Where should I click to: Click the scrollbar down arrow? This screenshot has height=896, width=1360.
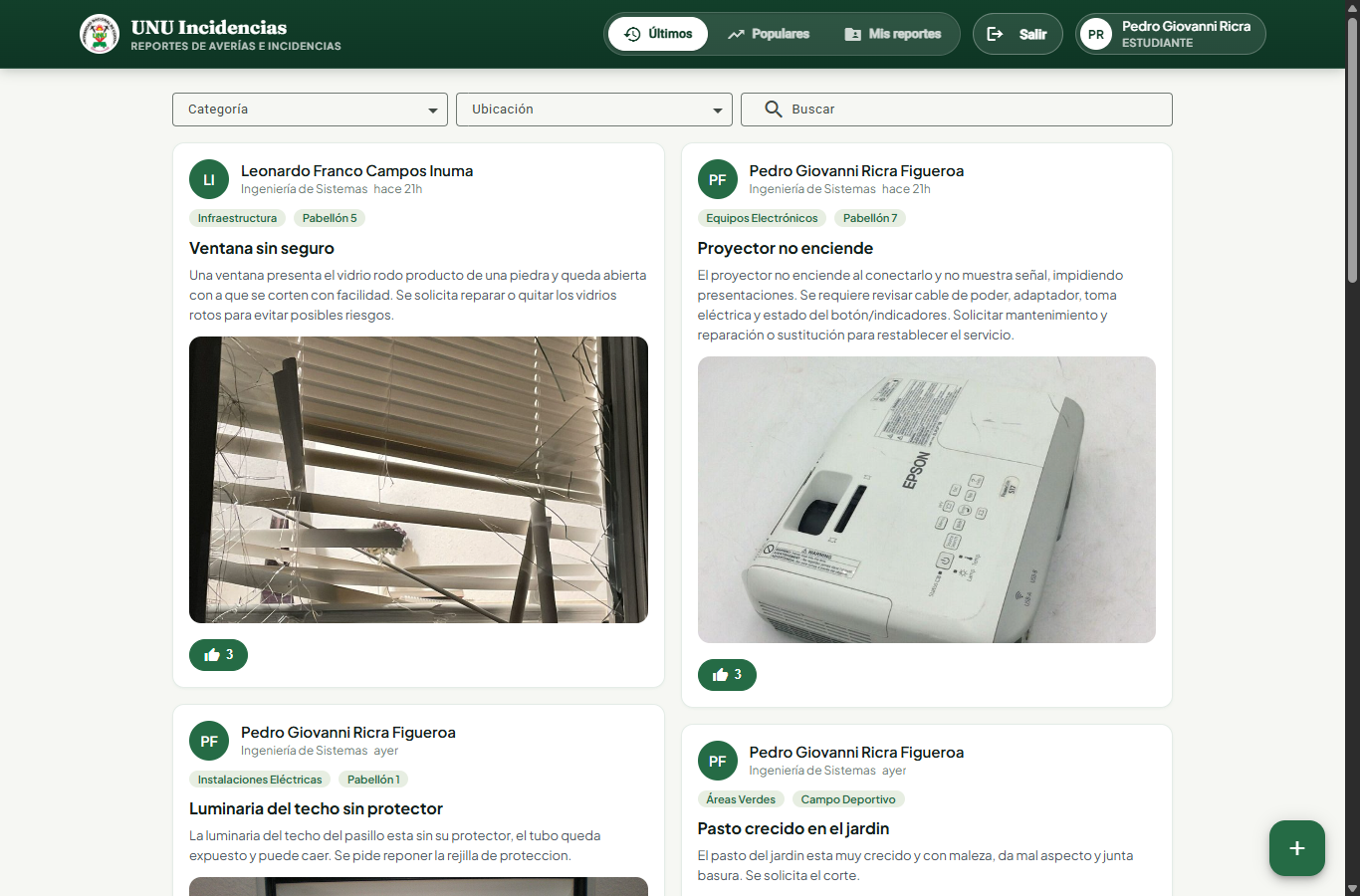1352,888
